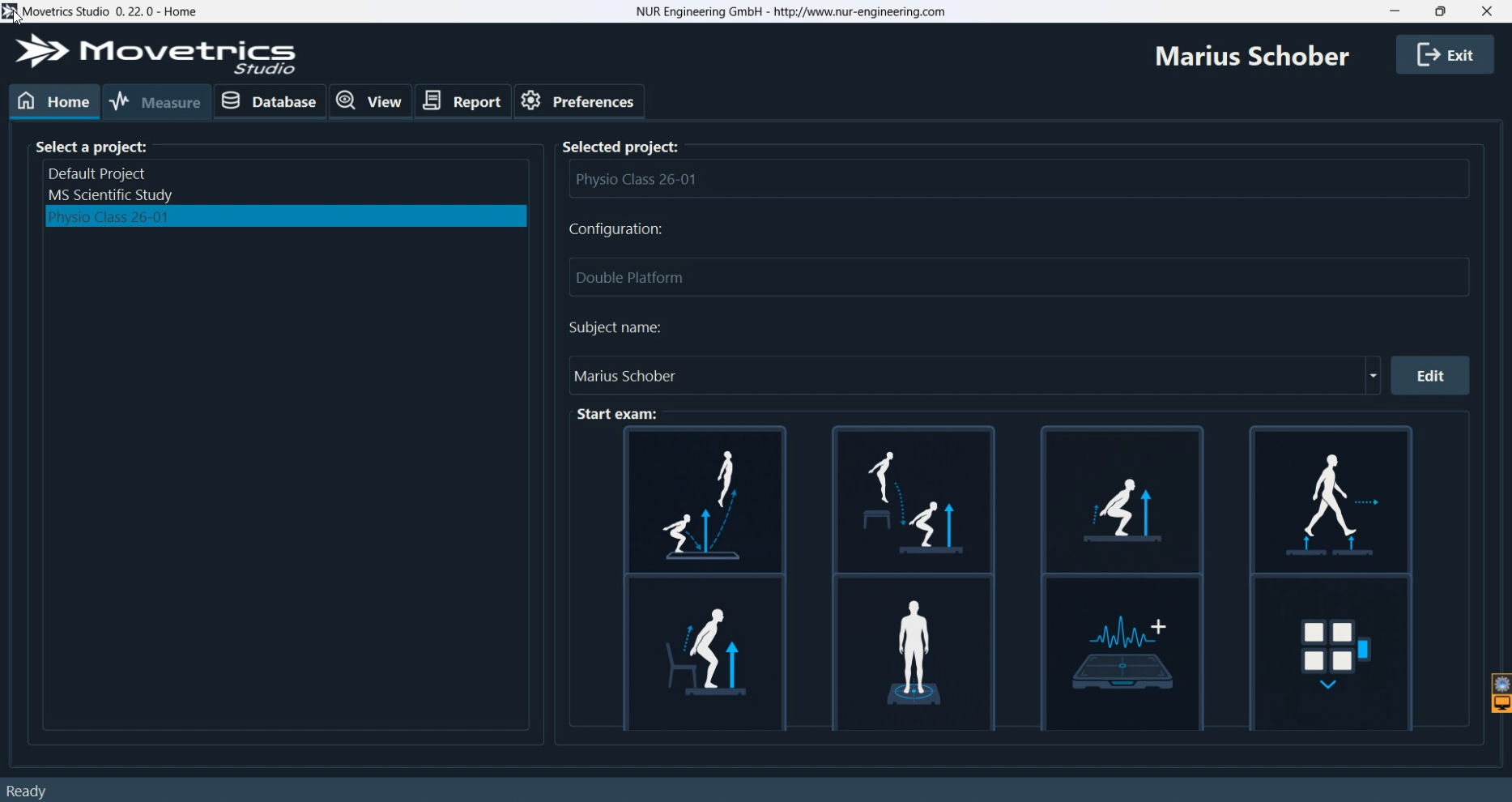Select MS Scientific Study project
1512x802 pixels.
point(286,195)
